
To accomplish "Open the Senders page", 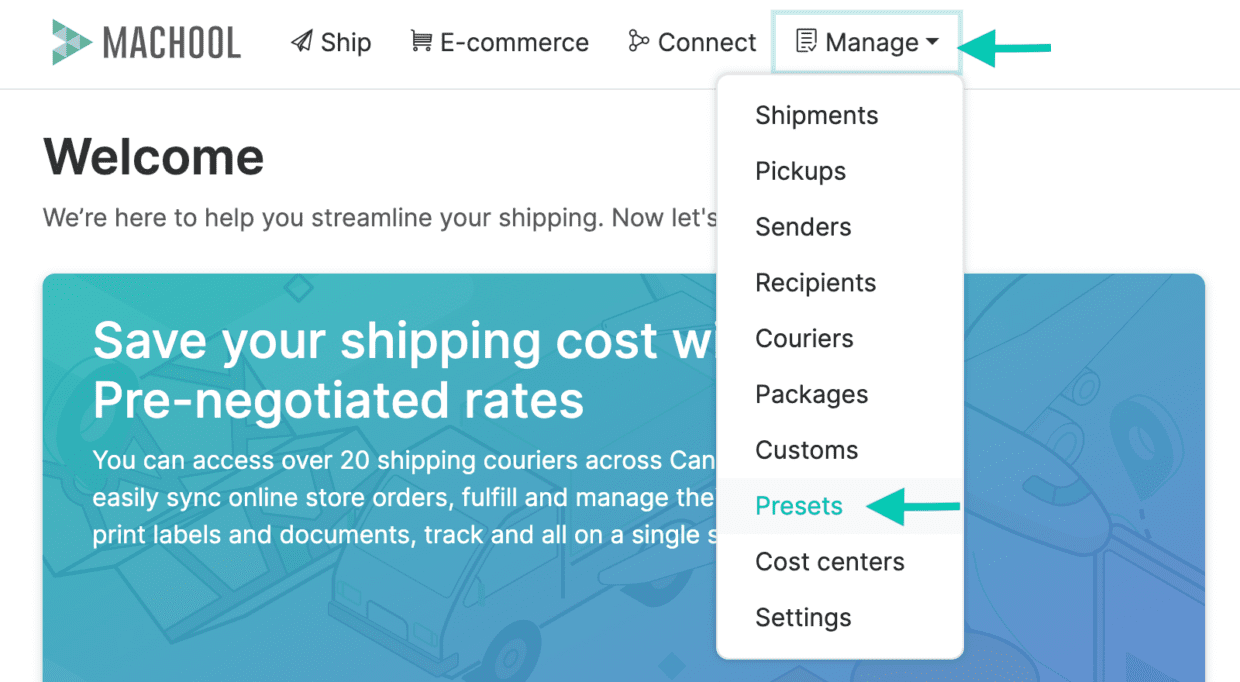I will click(x=803, y=227).
